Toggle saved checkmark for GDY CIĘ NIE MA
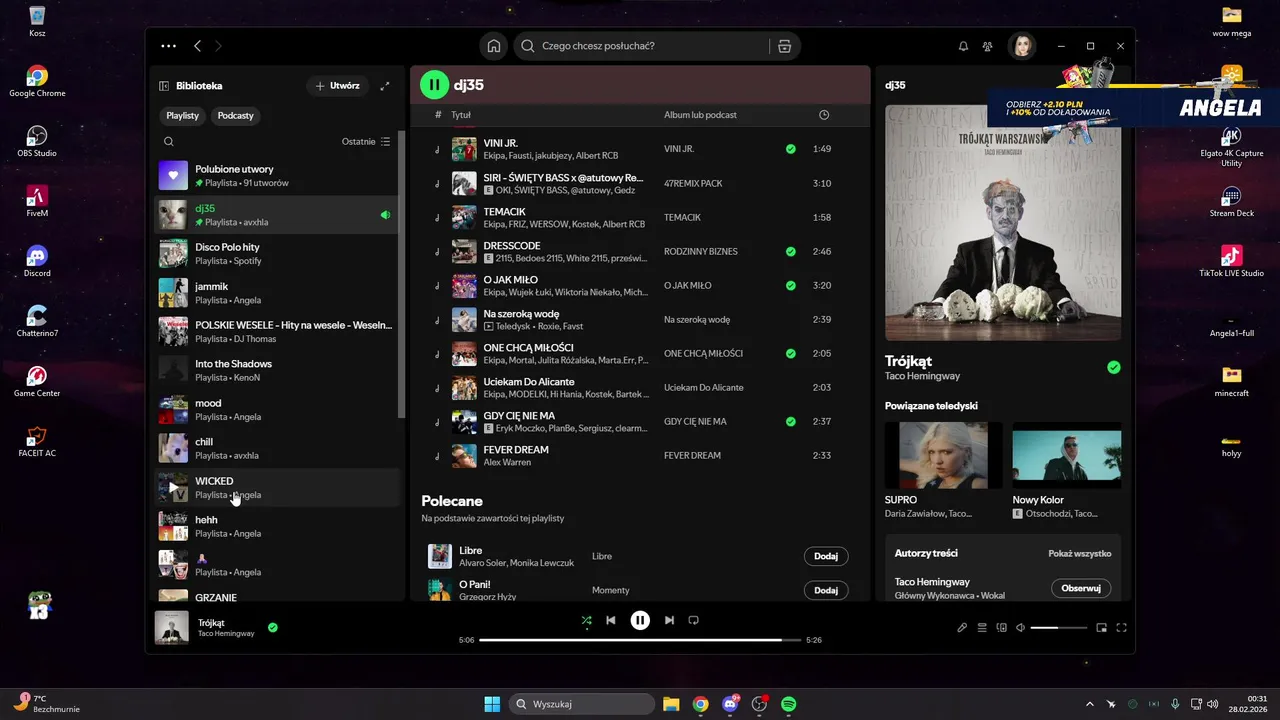 [791, 421]
